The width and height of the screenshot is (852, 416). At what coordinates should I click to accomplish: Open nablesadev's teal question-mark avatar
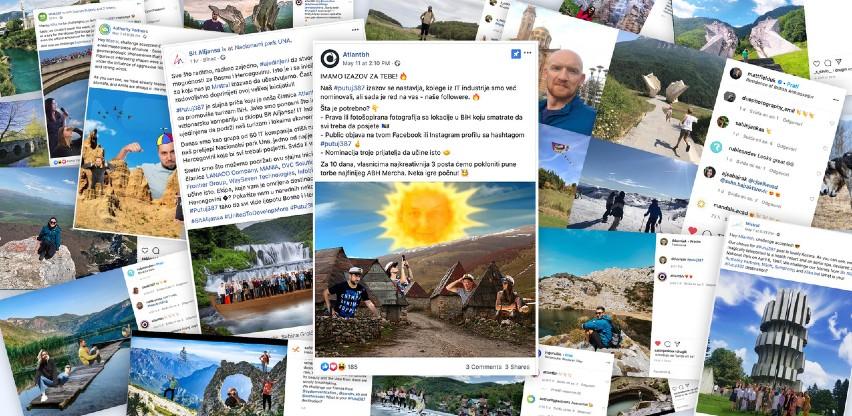coord(716,147)
